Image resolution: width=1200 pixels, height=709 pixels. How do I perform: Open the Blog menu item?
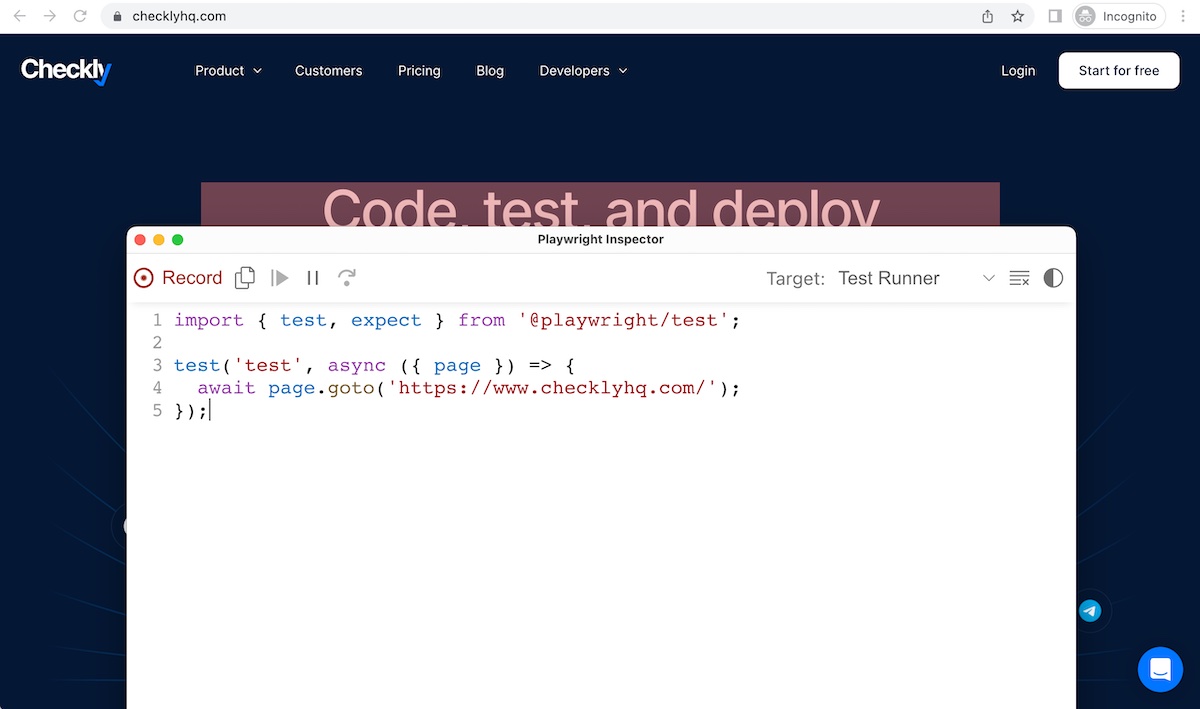[490, 71]
